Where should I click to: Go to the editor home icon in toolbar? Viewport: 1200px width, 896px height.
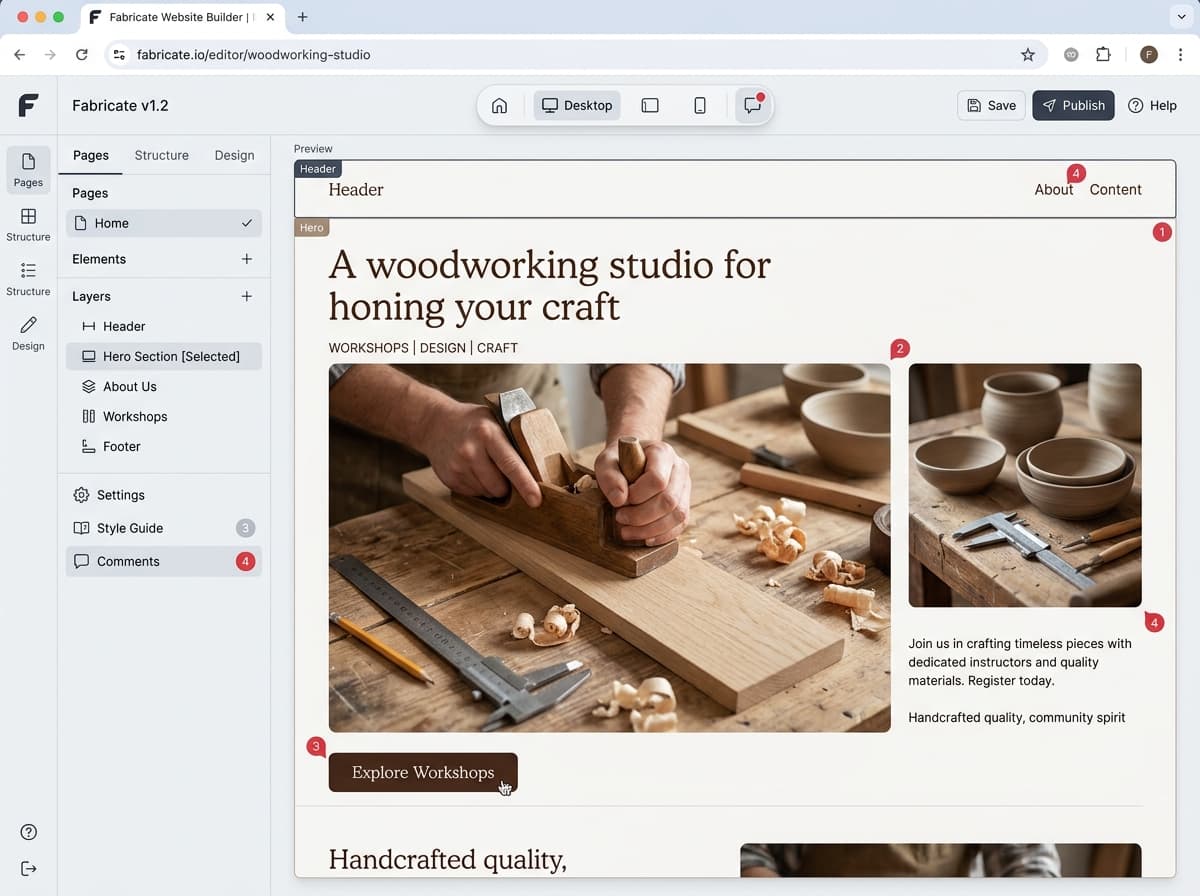499,106
